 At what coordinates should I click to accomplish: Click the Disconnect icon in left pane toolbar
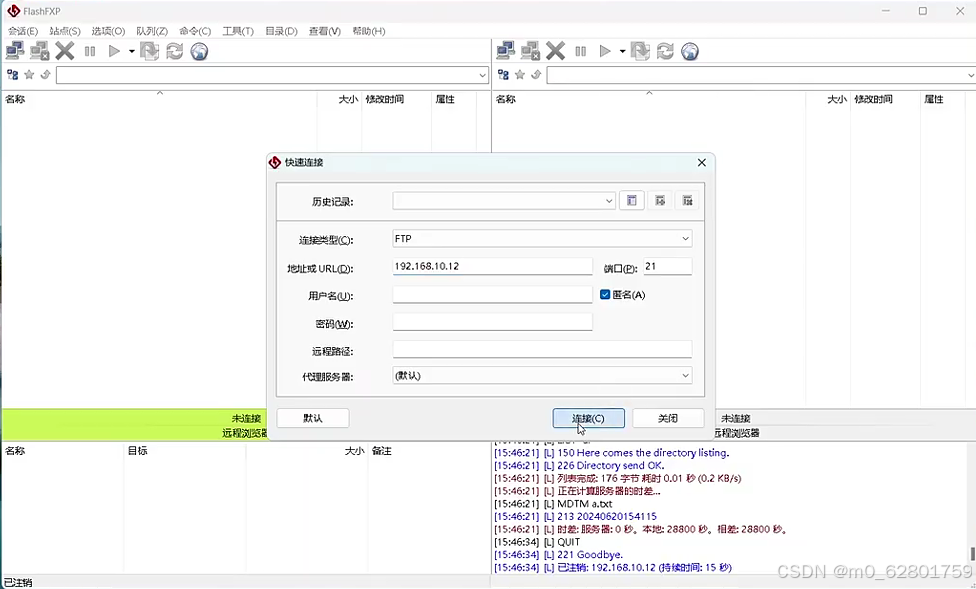40,51
